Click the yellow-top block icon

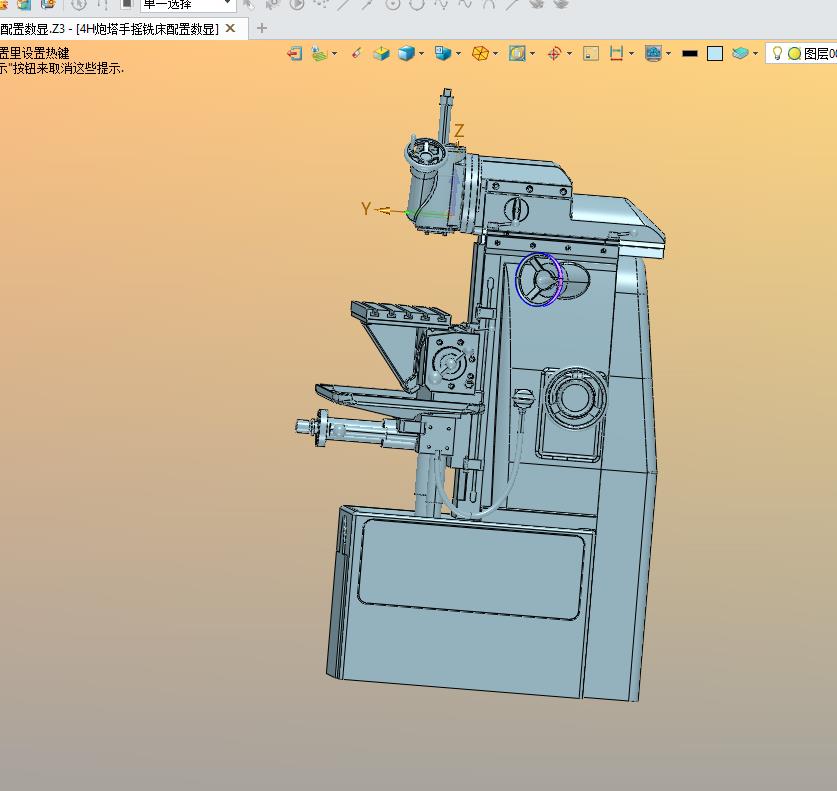tap(381, 53)
